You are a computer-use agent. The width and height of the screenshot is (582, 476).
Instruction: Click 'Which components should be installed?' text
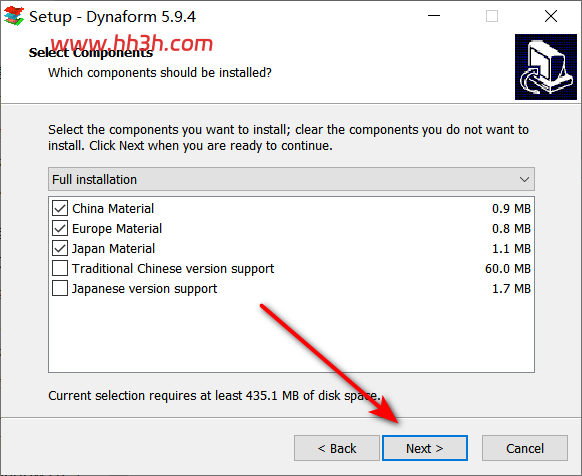point(160,73)
